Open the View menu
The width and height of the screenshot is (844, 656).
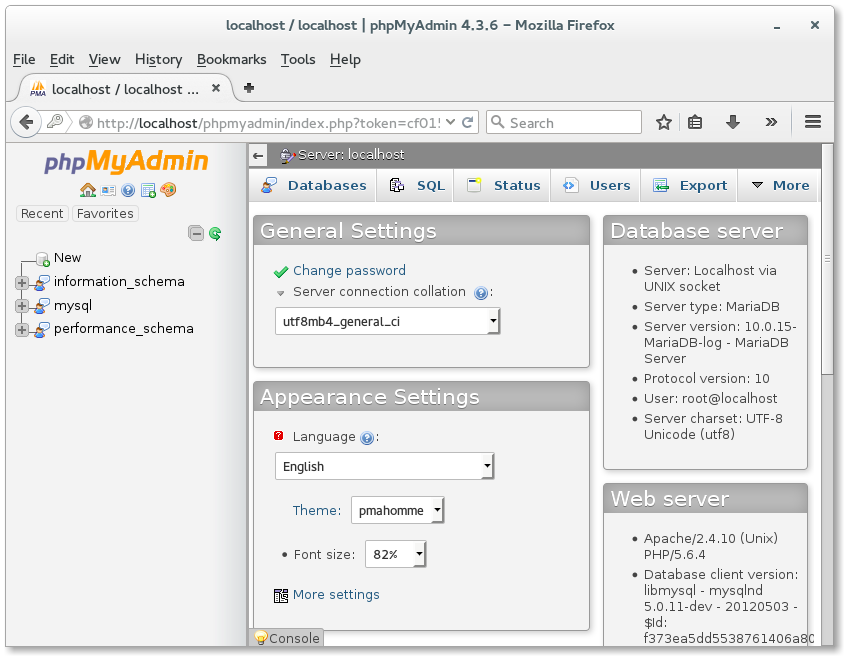point(104,59)
